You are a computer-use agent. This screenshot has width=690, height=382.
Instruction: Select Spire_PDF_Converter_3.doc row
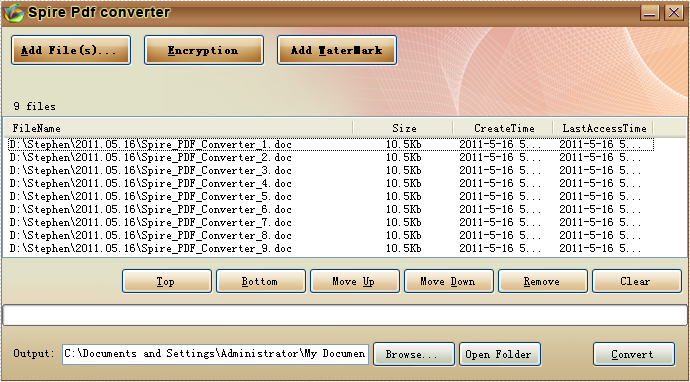[330, 170]
